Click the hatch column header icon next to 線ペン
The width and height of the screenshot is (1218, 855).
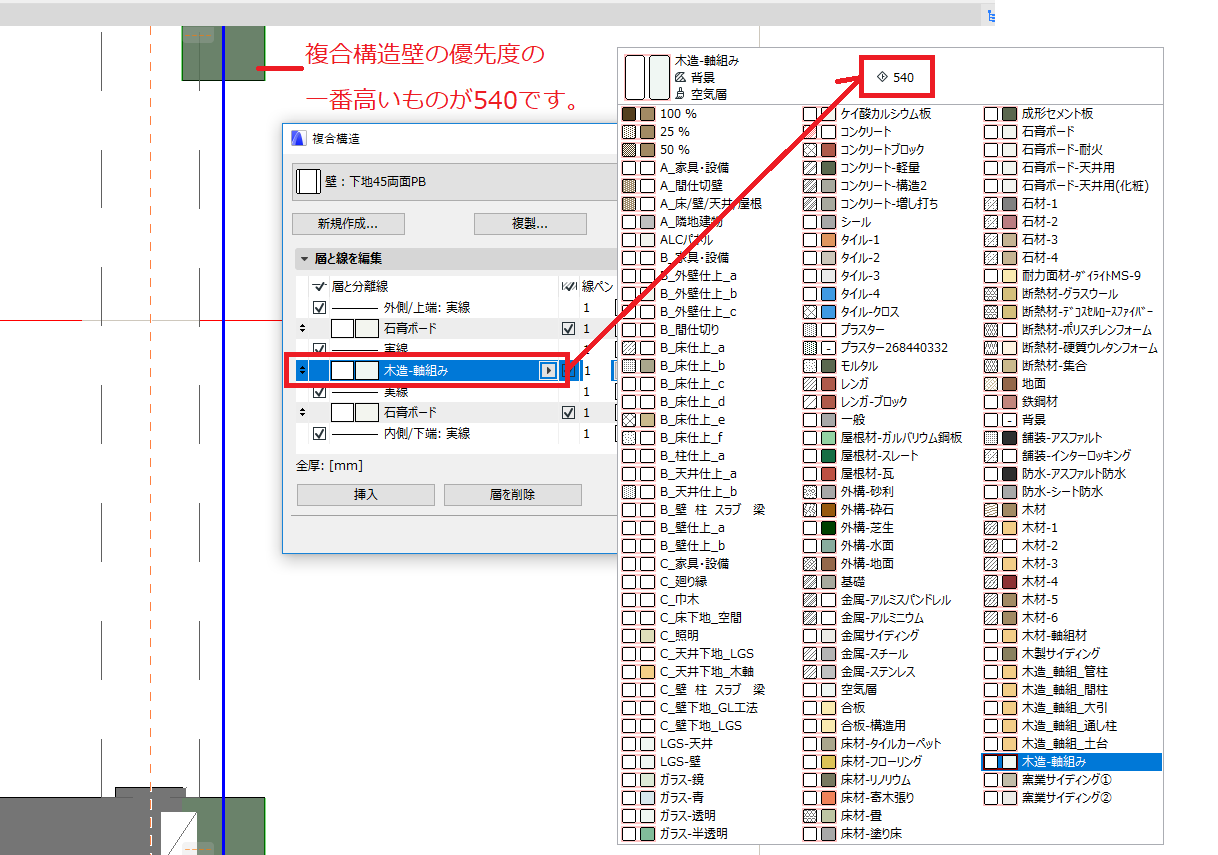(568, 287)
